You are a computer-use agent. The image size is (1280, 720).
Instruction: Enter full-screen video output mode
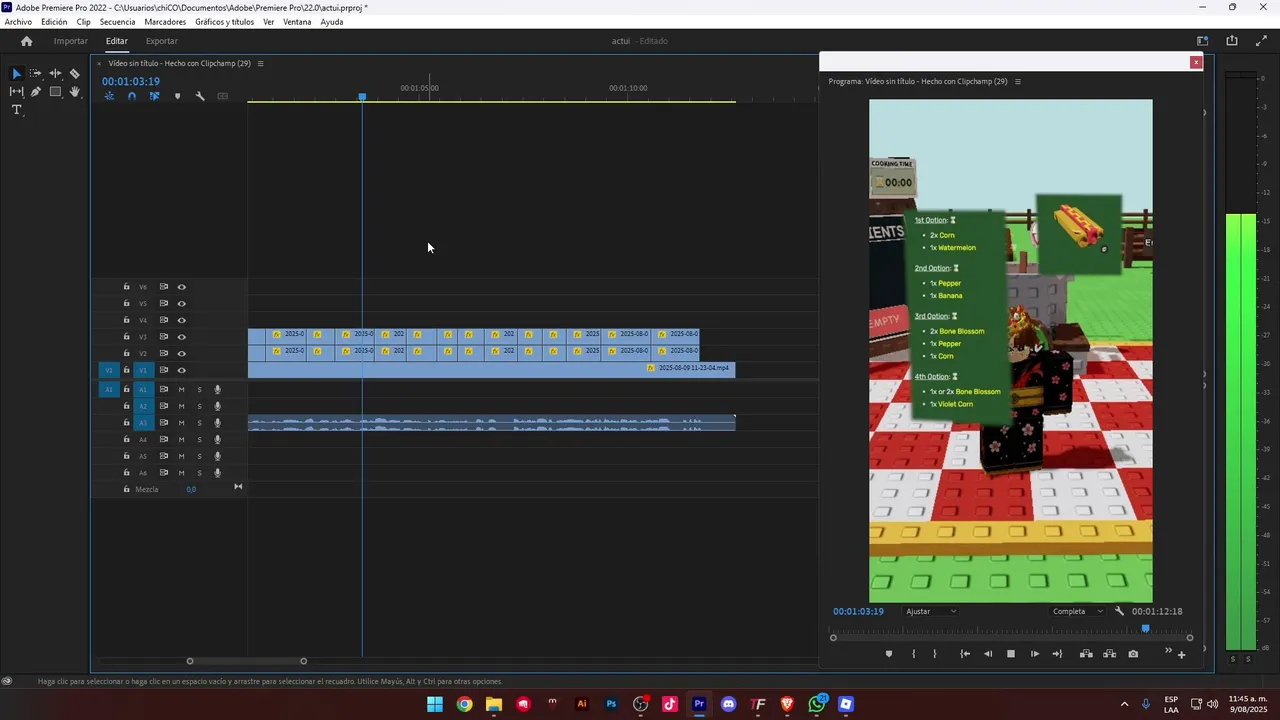pos(1261,41)
